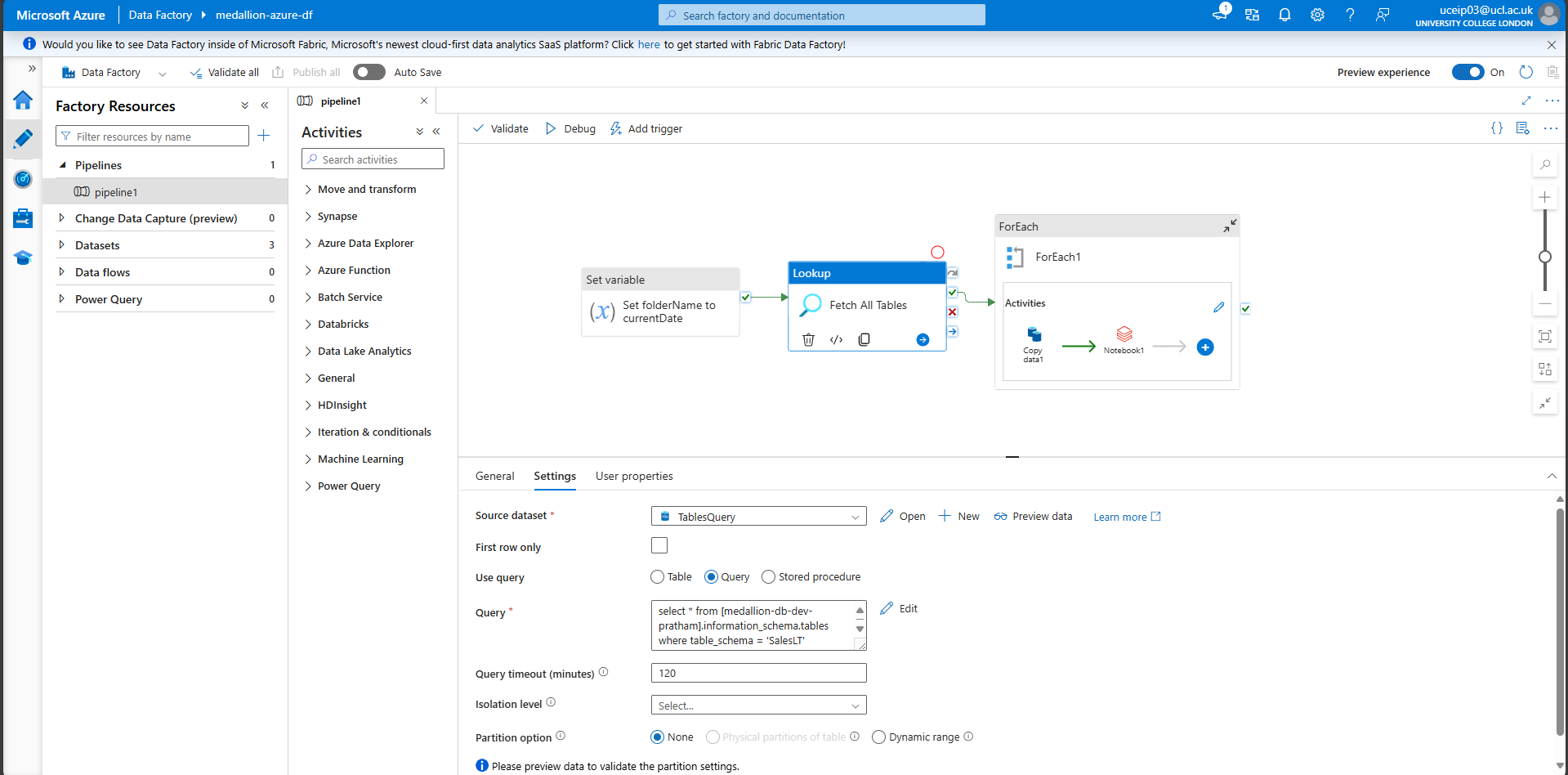Collapse the bottom settings panel chevron
This screenshot has height=775, width=1568.
(x=1551, y=477)
